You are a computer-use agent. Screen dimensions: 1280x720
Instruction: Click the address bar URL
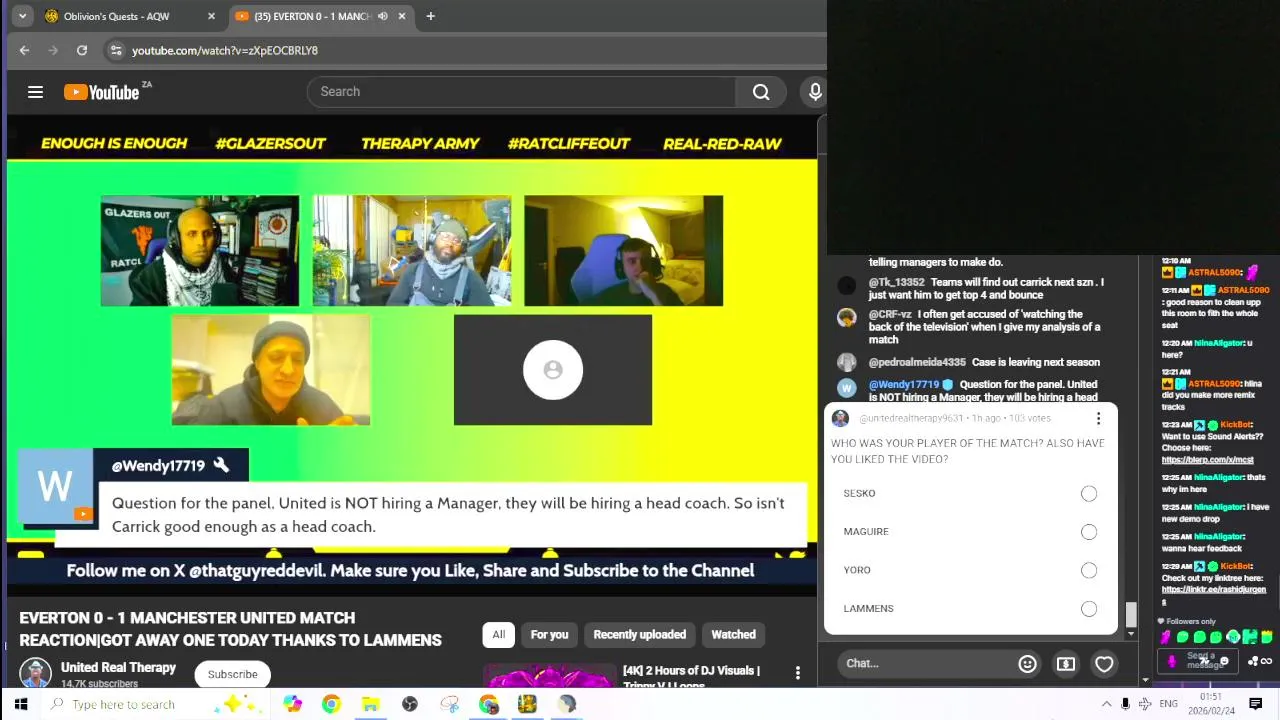pyautogui.click(x=224, y=50)
